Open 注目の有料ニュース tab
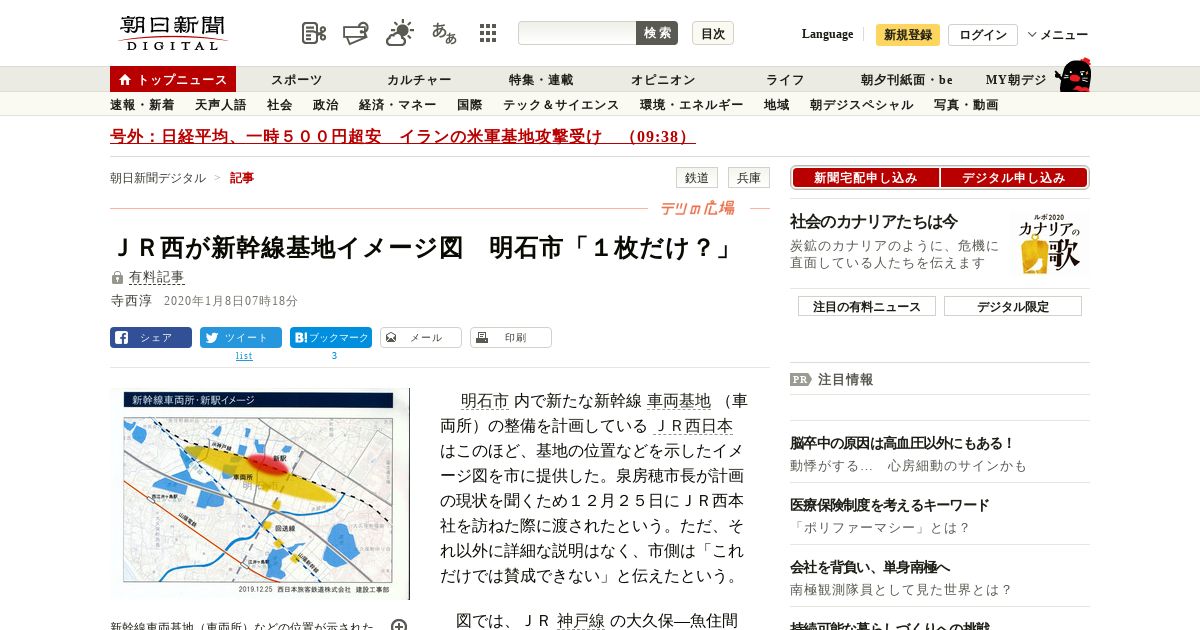Screen dimensions: 1200x630 866,306
